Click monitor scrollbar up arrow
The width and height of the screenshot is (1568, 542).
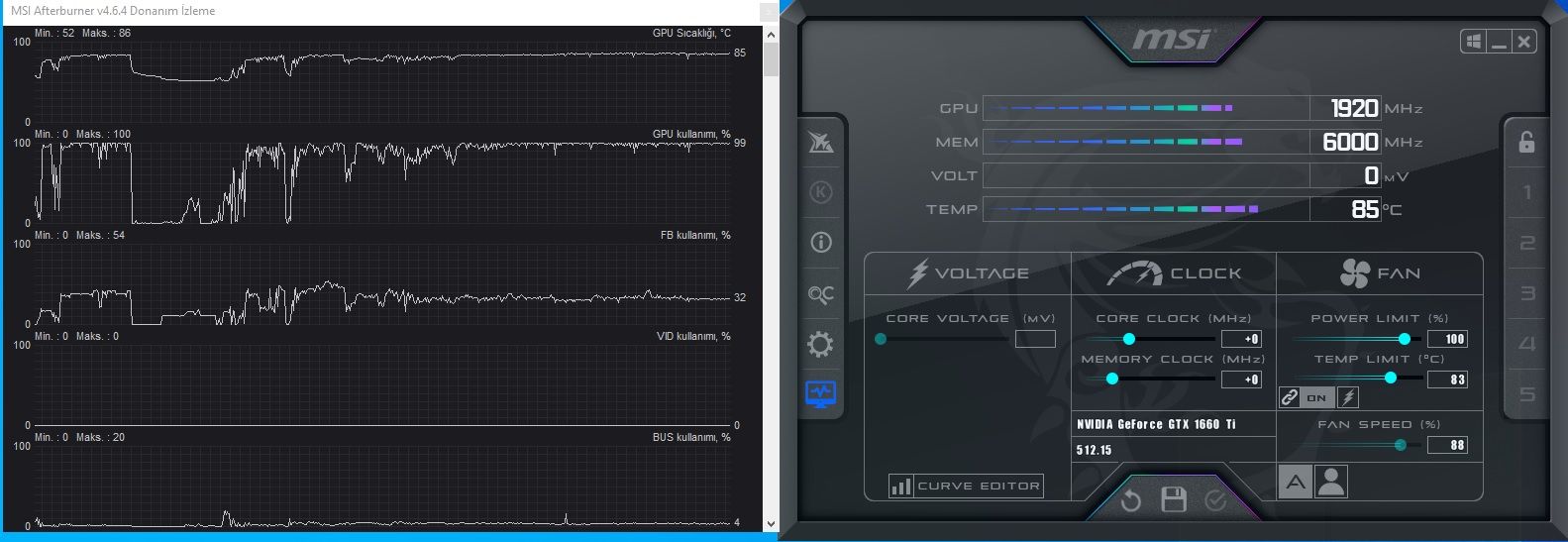[x=771, y=35]
